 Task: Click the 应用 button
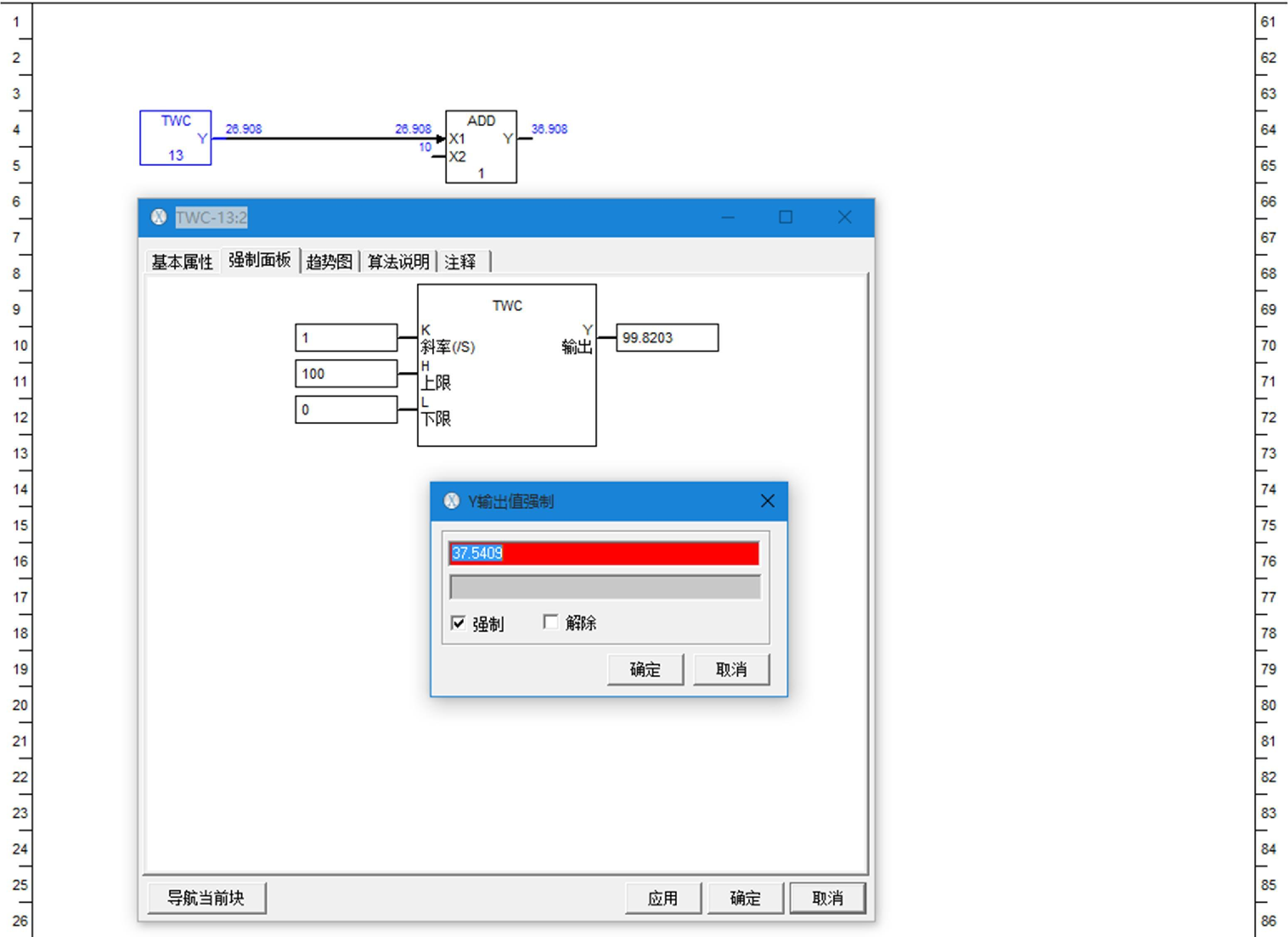(663, 898)
